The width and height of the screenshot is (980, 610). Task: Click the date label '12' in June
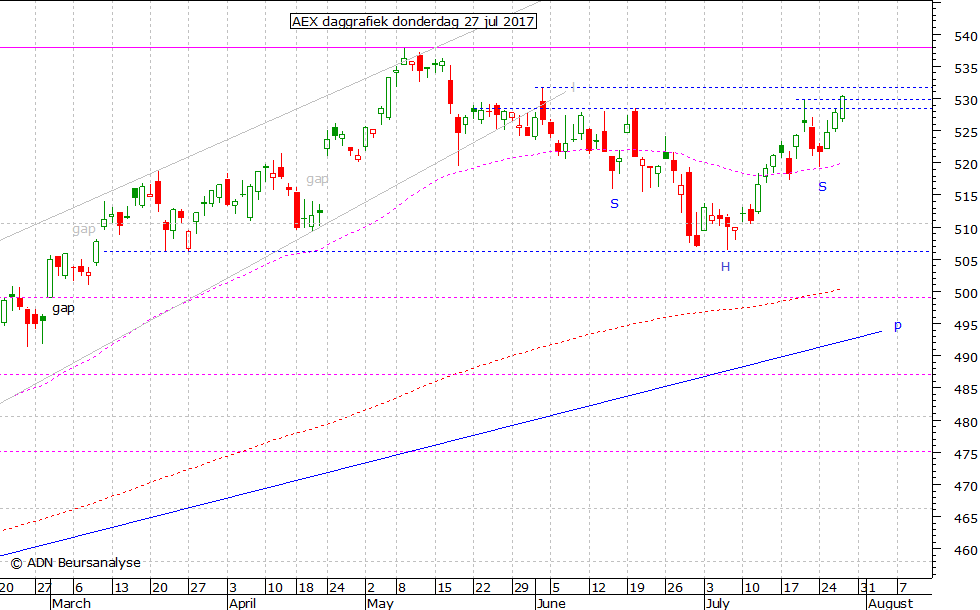pos(598,588)
